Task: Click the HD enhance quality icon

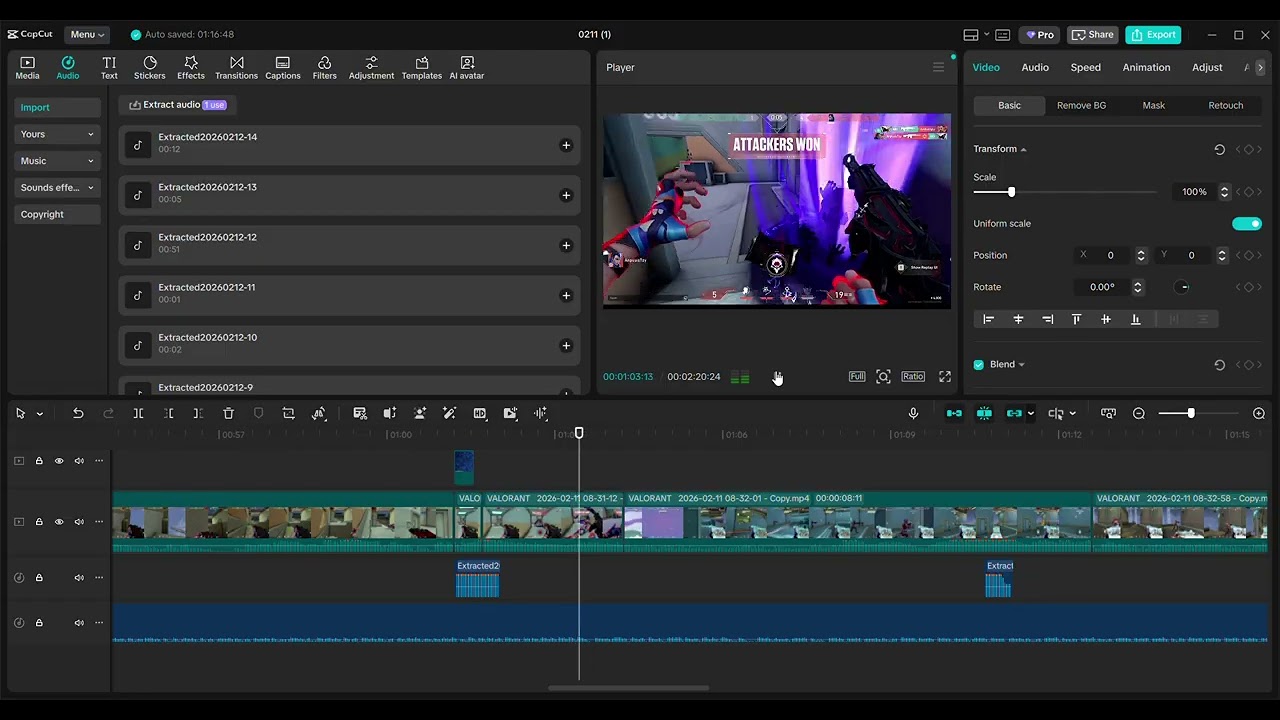Action: point(480,413)
